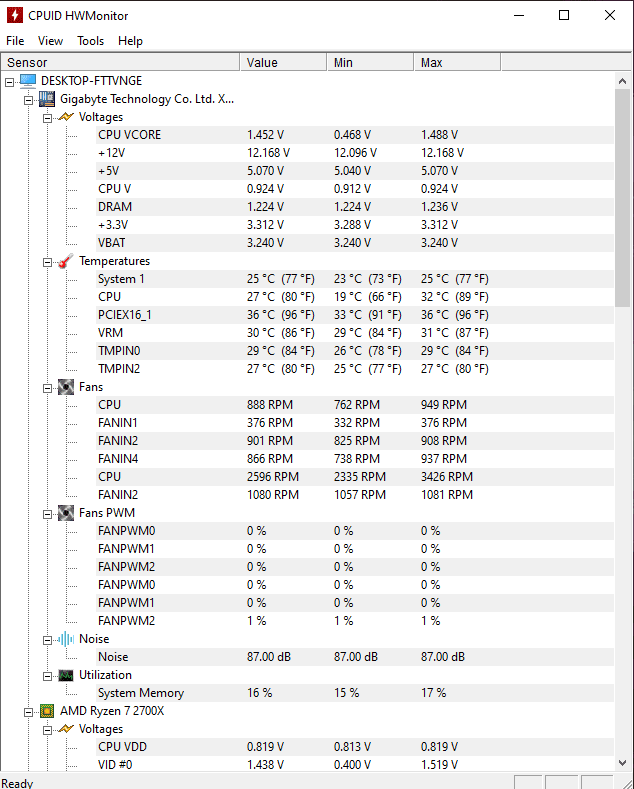Click the Temperatures thermometer icon

pyautogui.click(x=66, y=261)
